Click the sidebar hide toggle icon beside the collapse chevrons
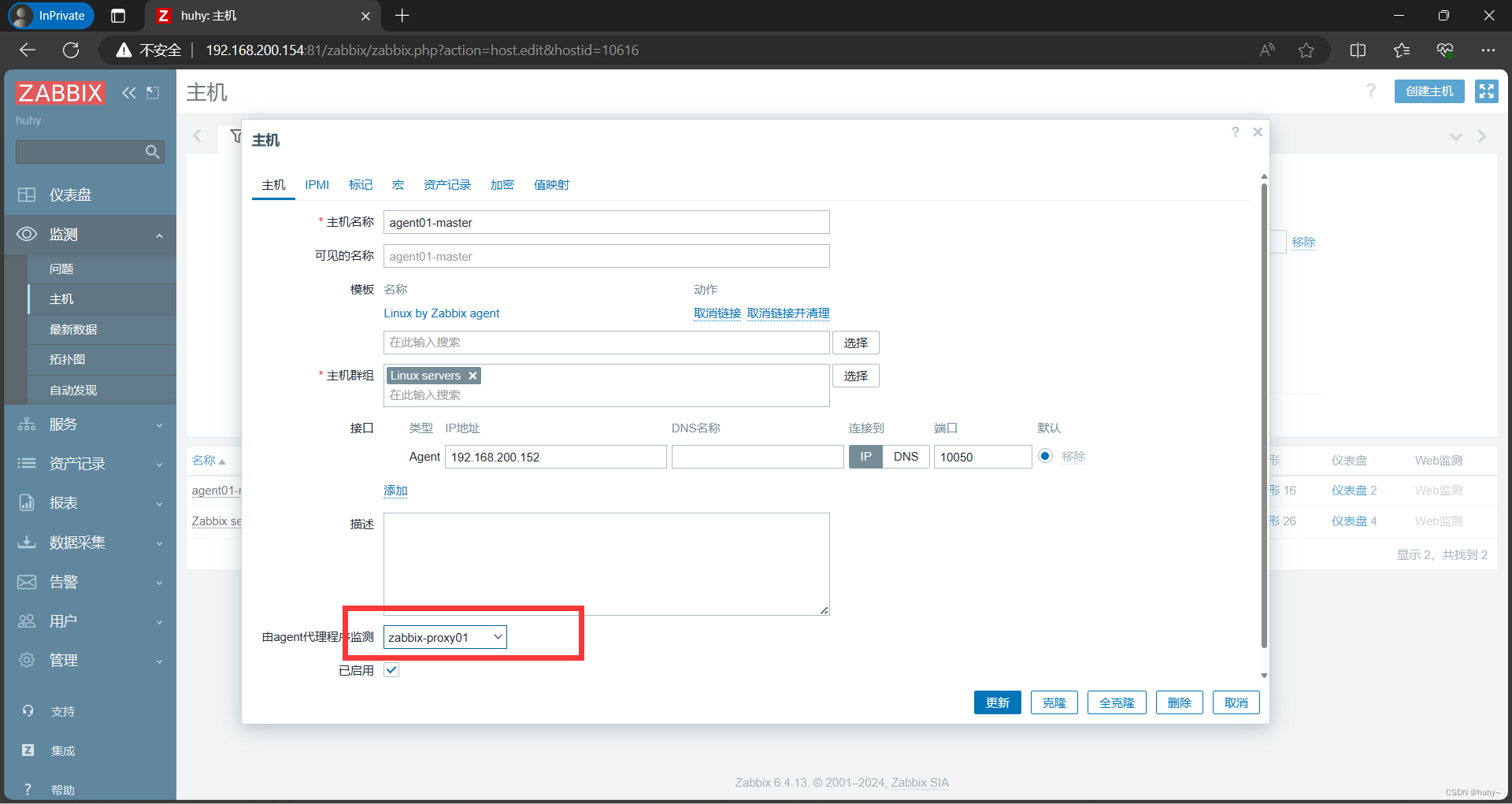Viewport: 1512px width, 804px height. click(153, 93)
